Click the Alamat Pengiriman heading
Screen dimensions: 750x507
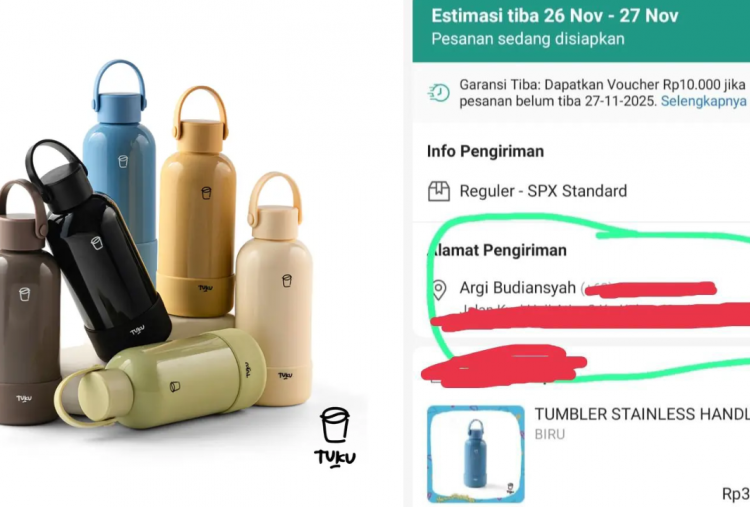click(497, 250)
